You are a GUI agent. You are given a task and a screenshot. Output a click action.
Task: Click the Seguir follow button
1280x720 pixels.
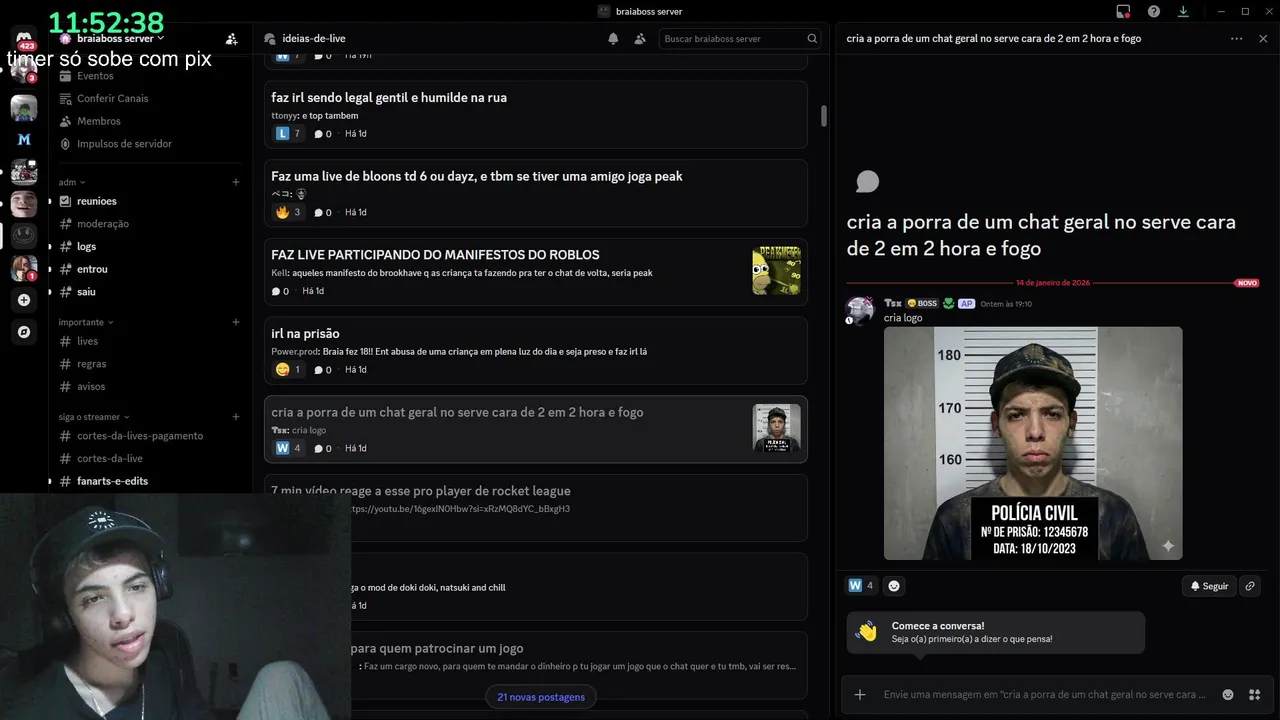point(1209,586)
